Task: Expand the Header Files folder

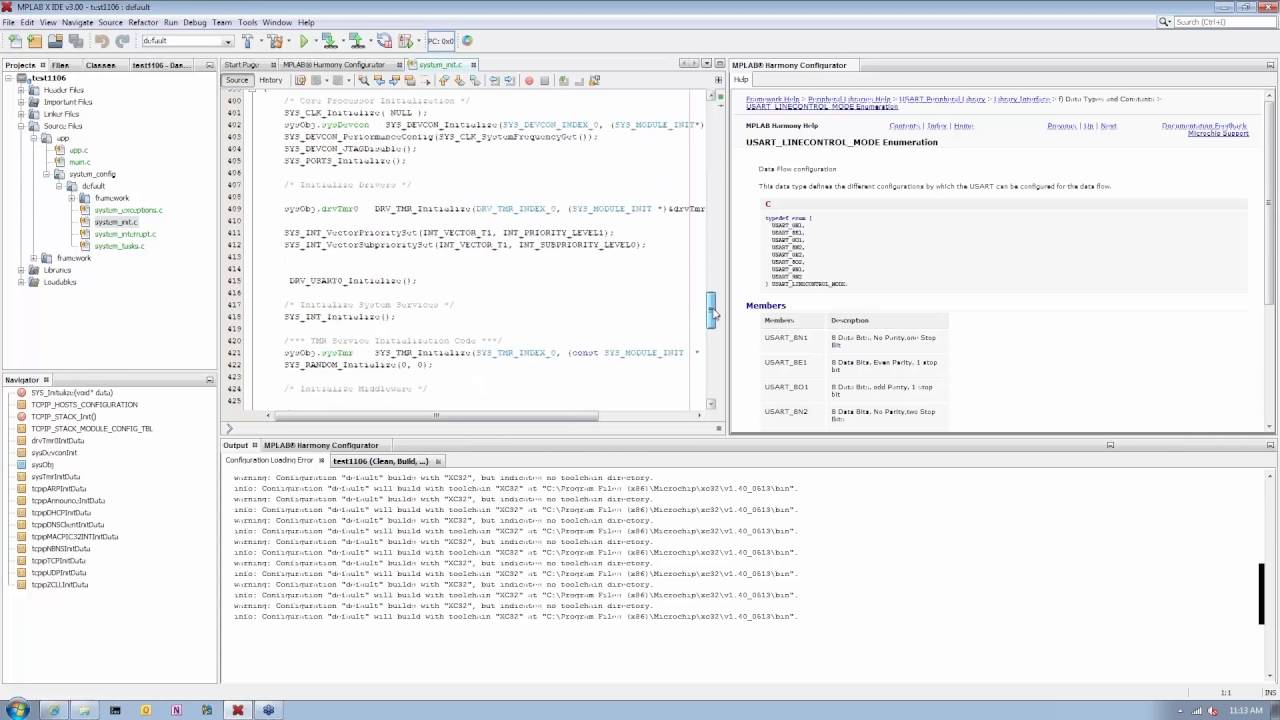Action: (x=21, y=90)
